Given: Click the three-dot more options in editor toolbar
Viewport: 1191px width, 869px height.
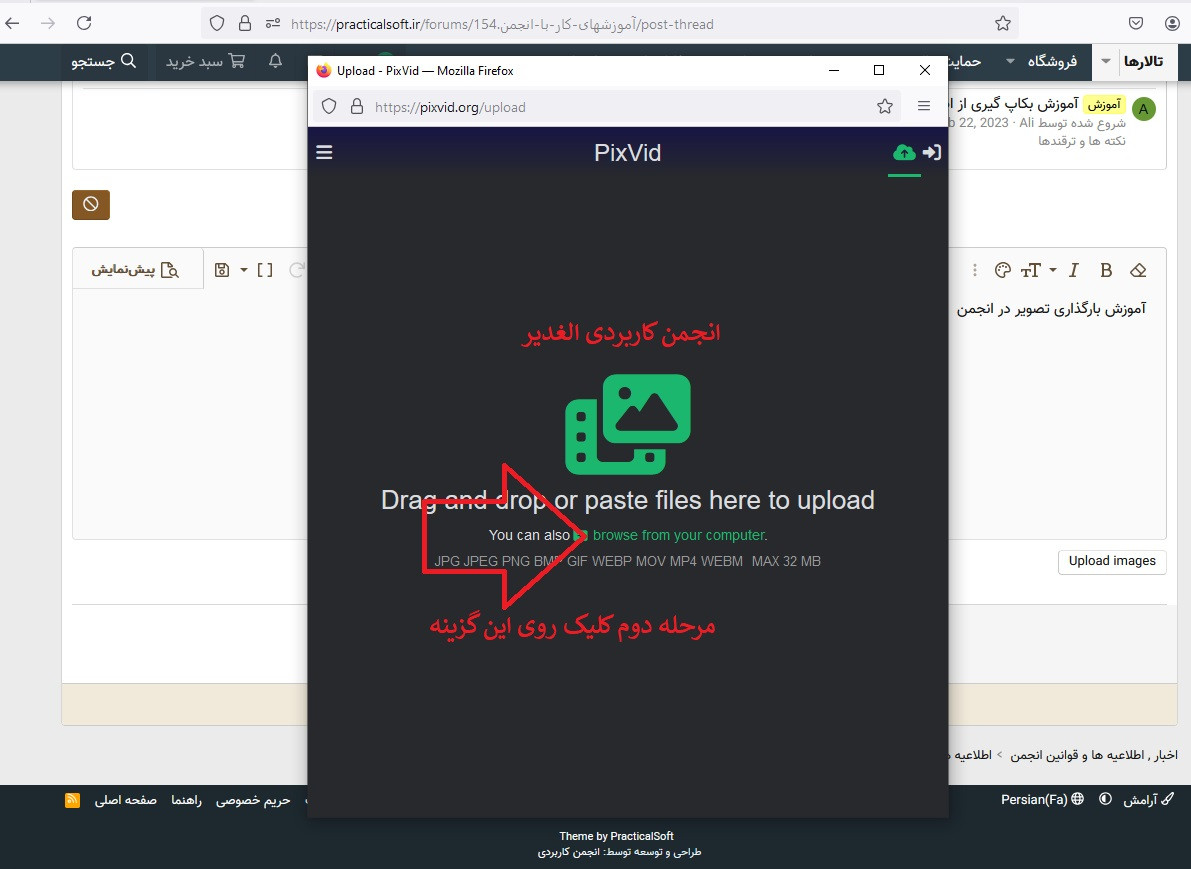Looking at the screenshot, I should 975,270.
